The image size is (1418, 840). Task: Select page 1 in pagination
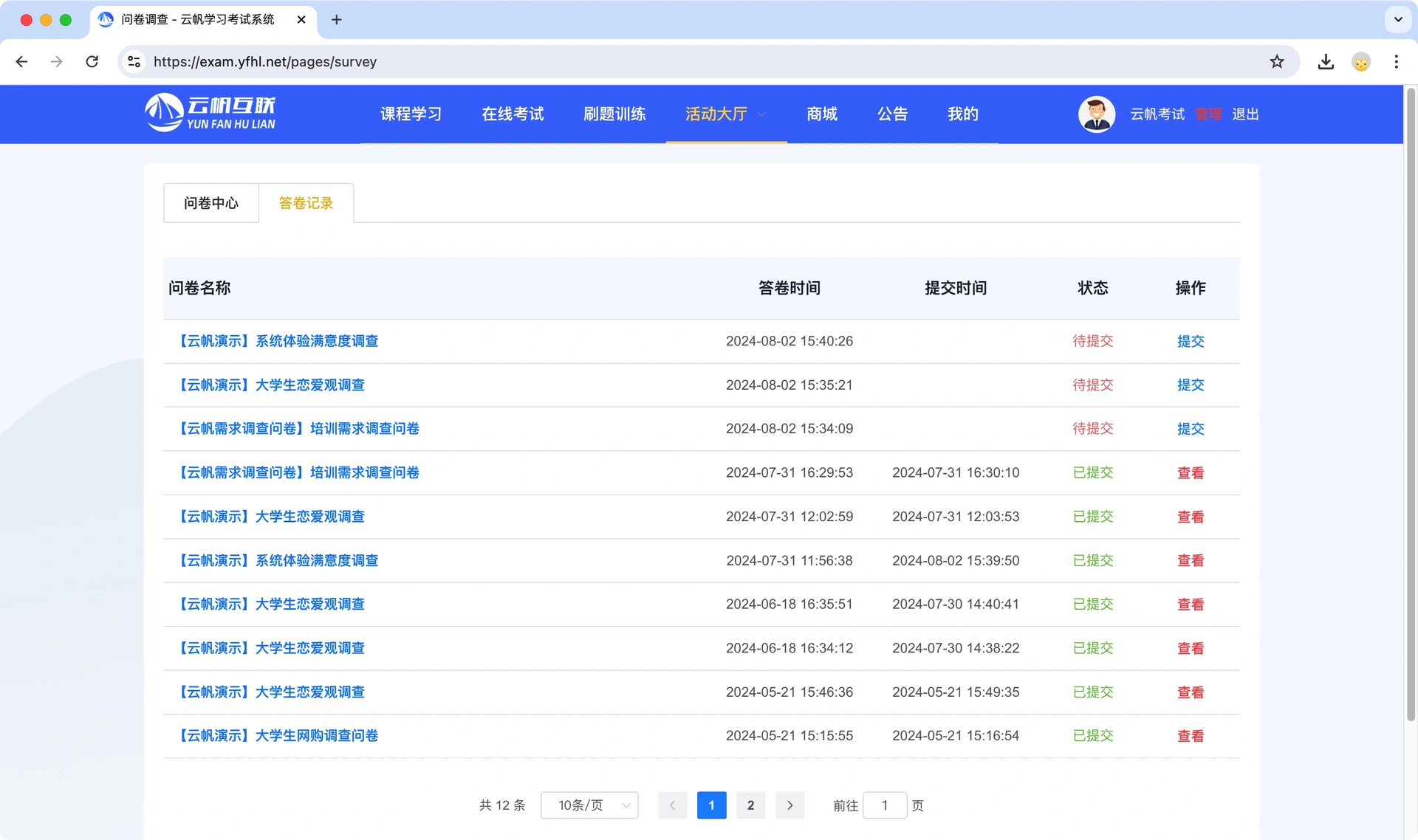pyautogui.click(x=711, y=805)
